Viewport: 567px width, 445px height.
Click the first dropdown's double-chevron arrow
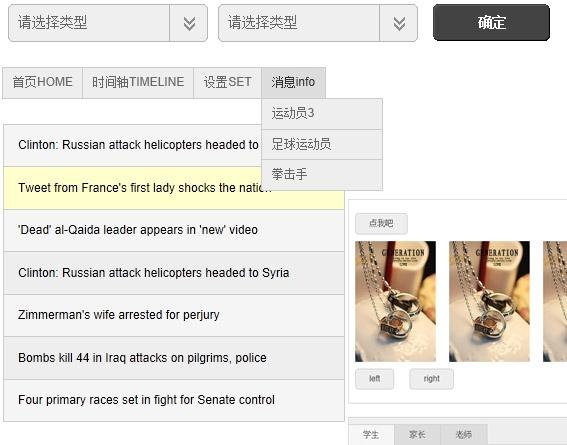coord(189,23)
